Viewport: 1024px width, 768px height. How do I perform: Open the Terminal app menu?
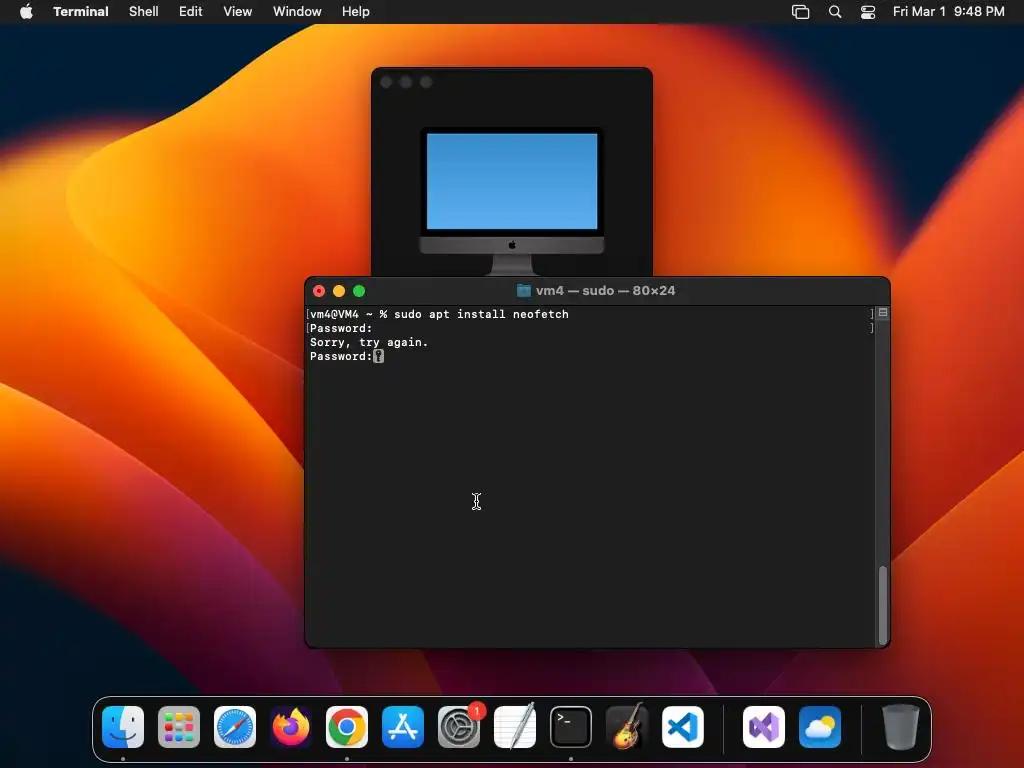80,11
